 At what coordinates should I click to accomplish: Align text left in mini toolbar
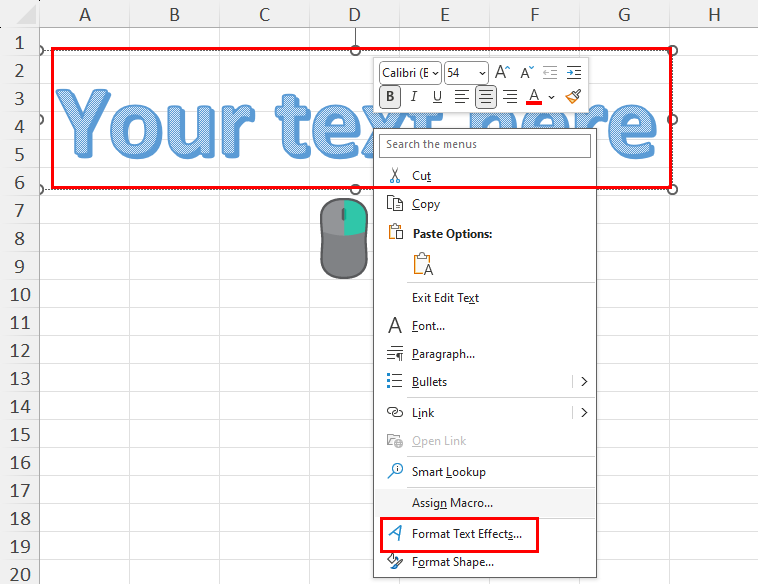click(462, 97)
